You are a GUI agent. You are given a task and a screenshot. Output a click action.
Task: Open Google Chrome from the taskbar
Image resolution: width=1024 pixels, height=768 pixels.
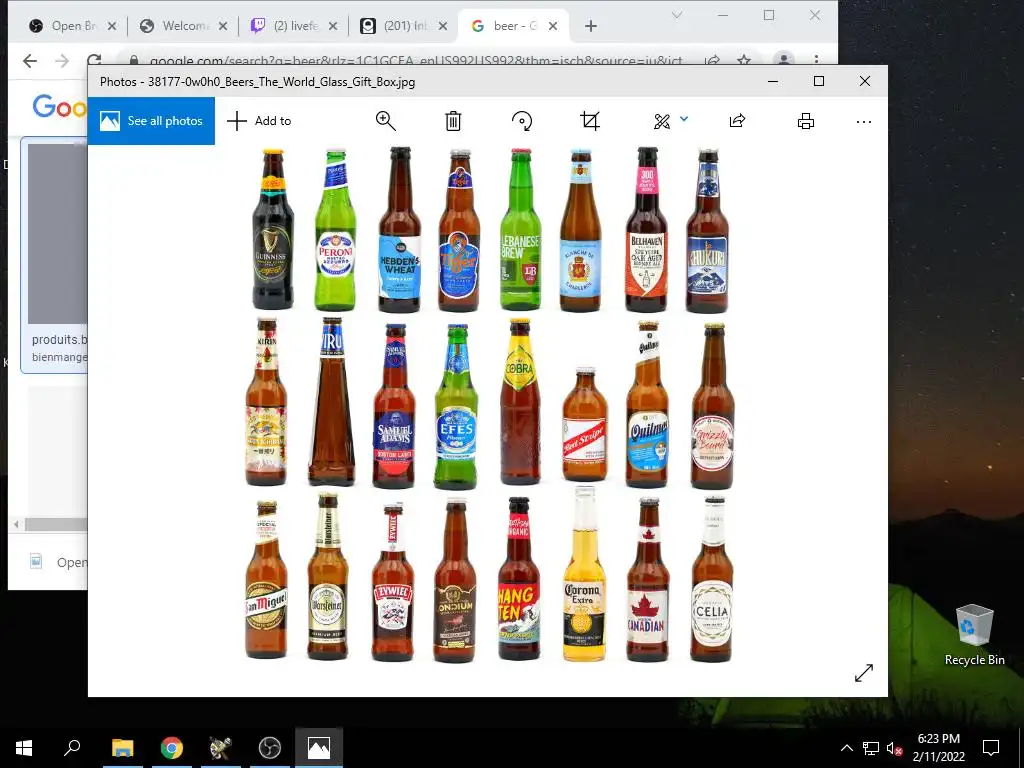[x=172, y=748]
